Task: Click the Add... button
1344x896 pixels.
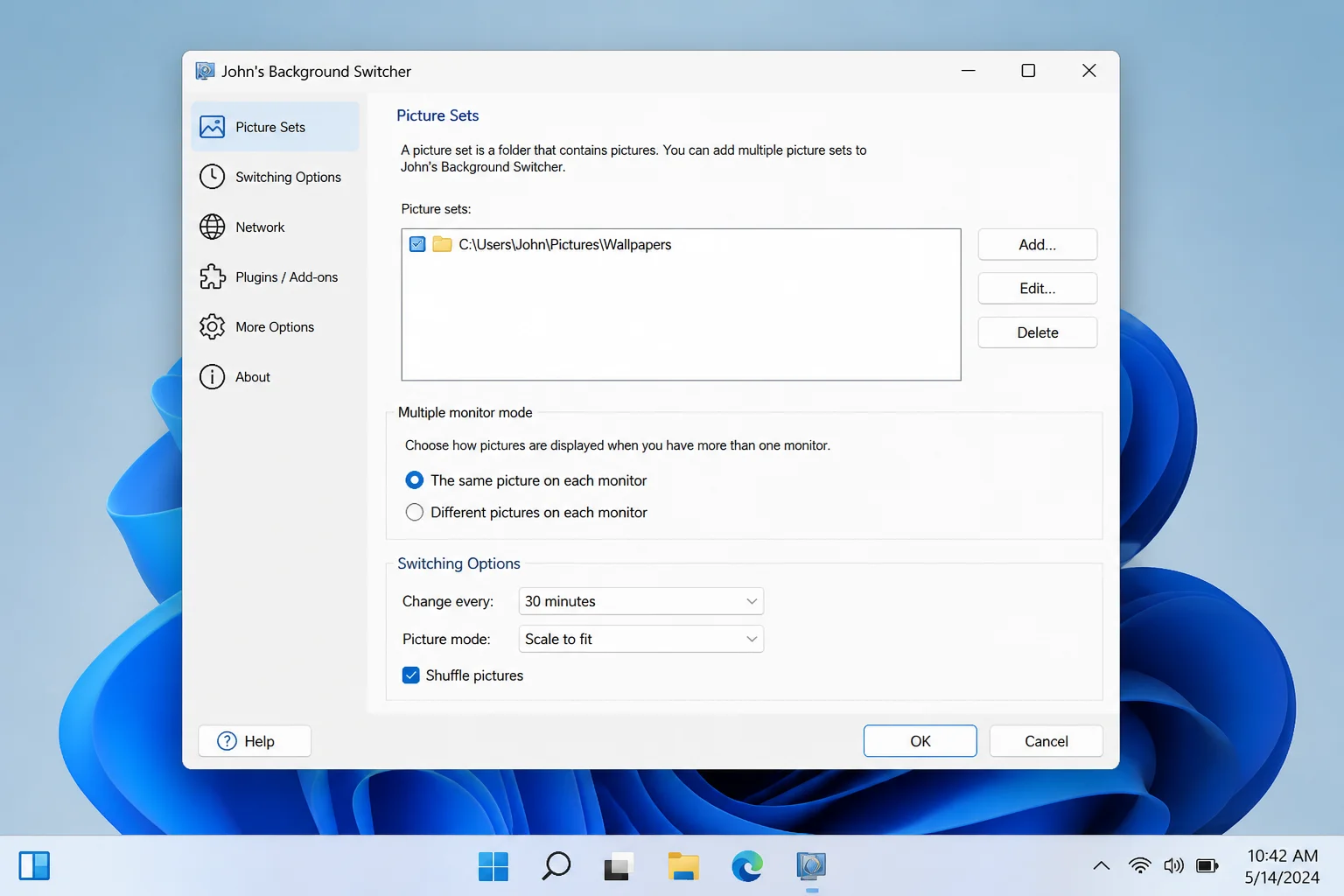Action: 1038,245
